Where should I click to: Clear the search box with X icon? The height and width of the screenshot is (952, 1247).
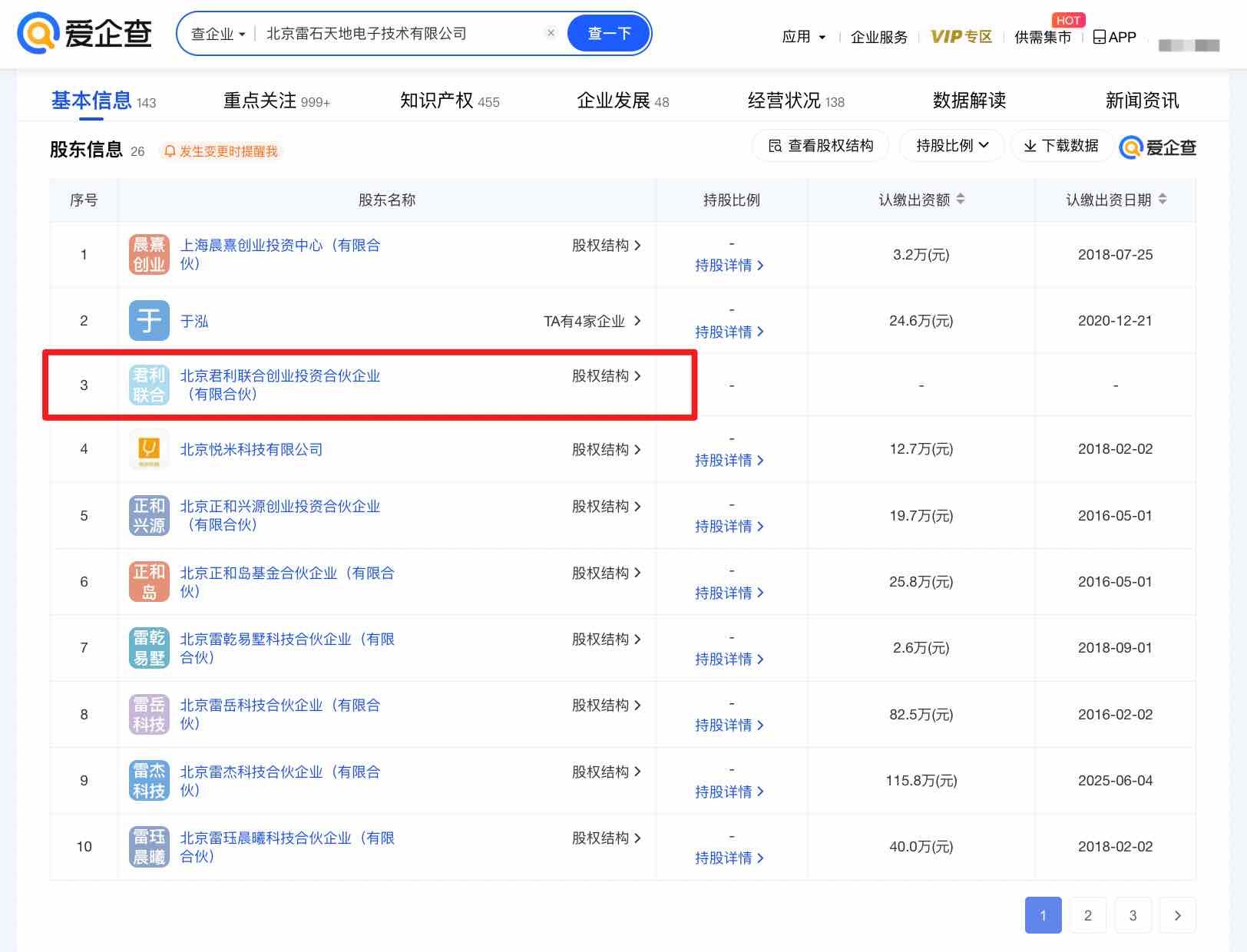[551, 33]
